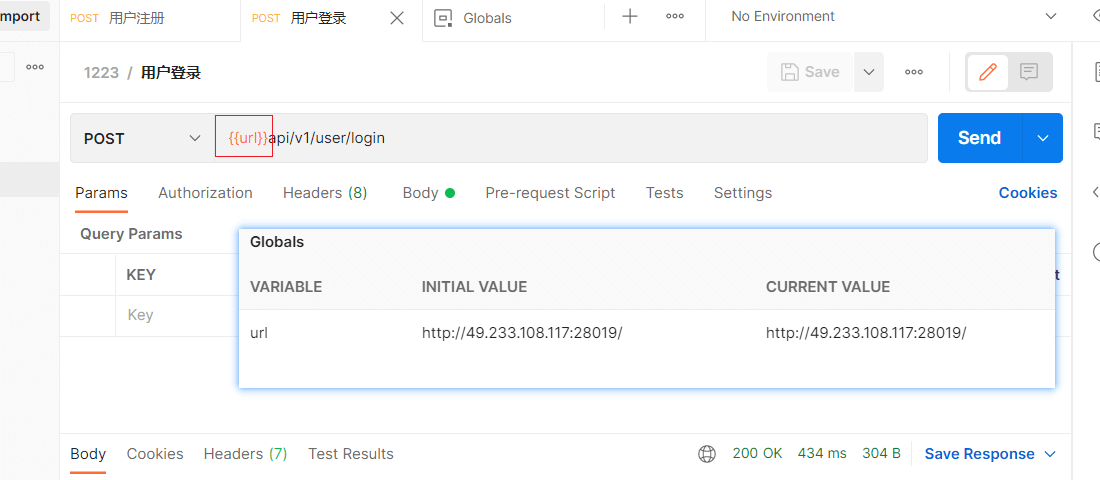The height and width of the screenshot is (480, 1100).
Task: Close the 用户登录 request tab
Action: click(x=397, y=18)
